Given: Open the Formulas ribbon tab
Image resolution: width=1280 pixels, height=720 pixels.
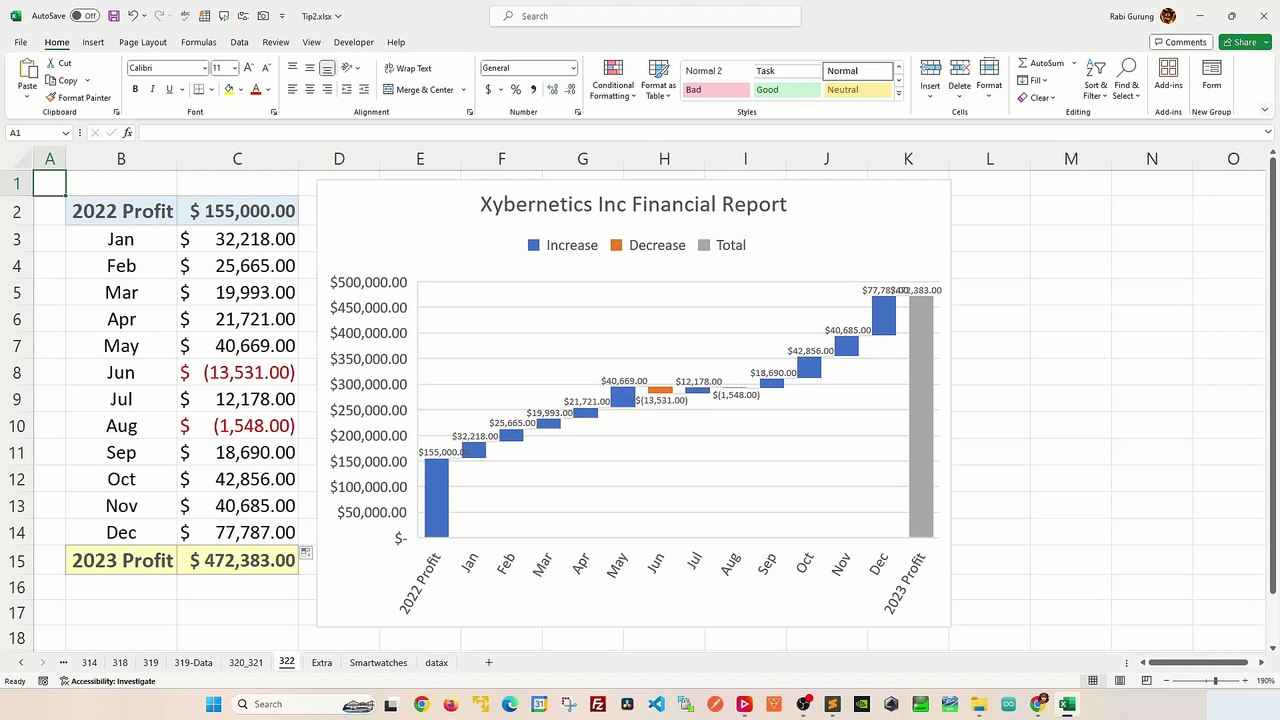Looking at the screenshot, I should tap(198, 42).
